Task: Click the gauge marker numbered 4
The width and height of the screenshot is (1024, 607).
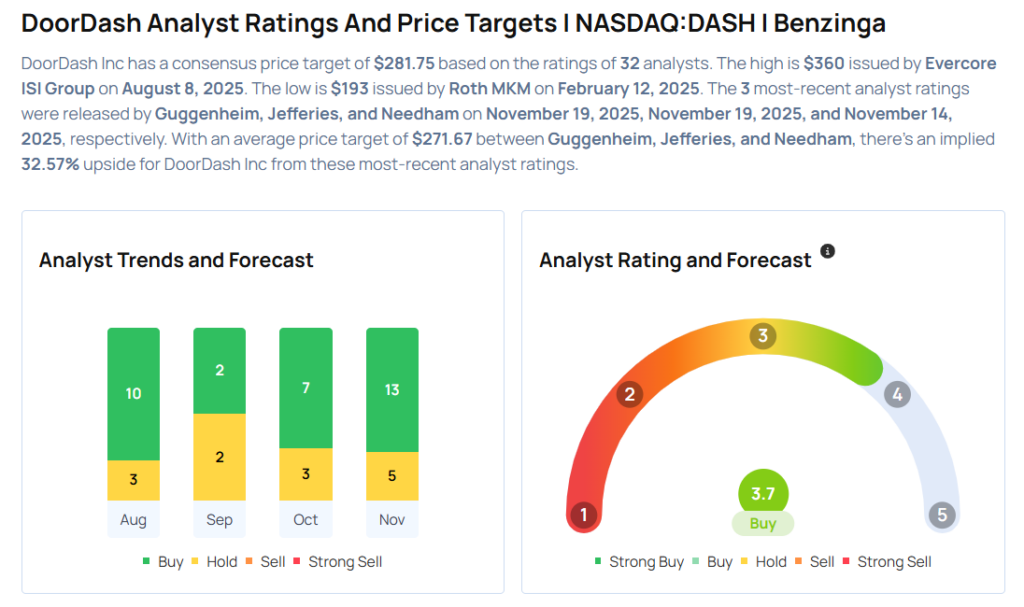Action: click(x=897, y=394)
